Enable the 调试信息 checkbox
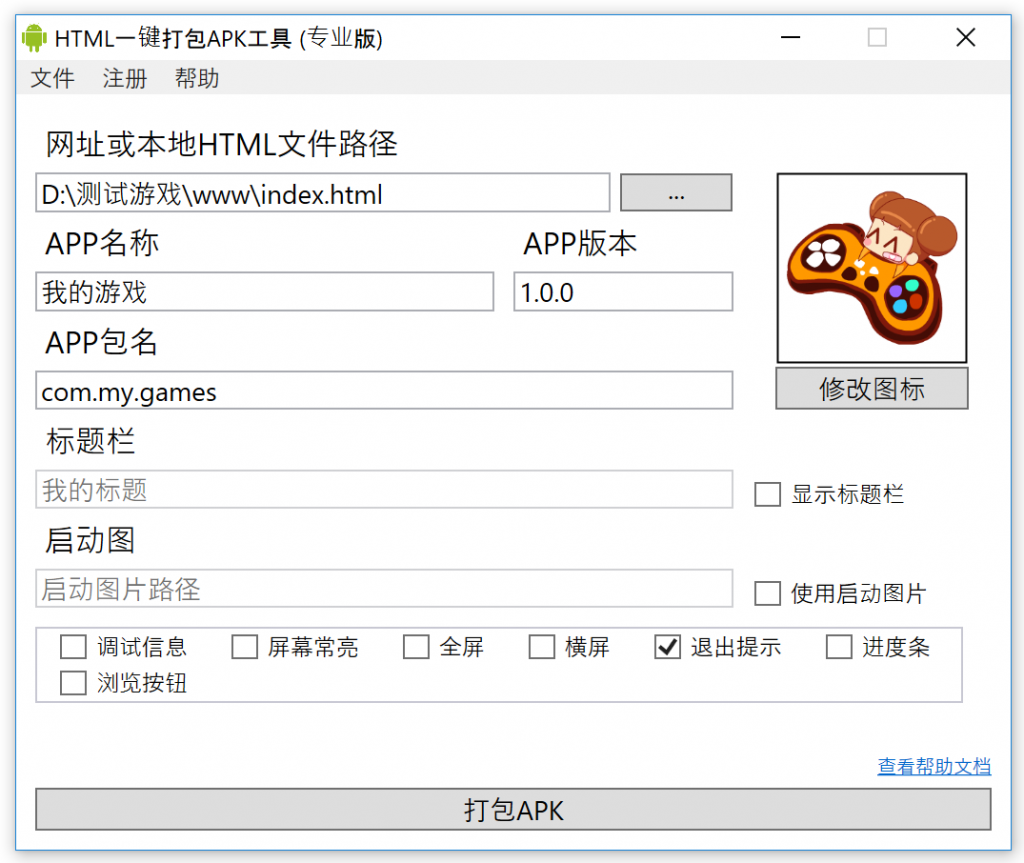Image resolution: width=1024 pixels, height=863 pixels. coord(73,647)
